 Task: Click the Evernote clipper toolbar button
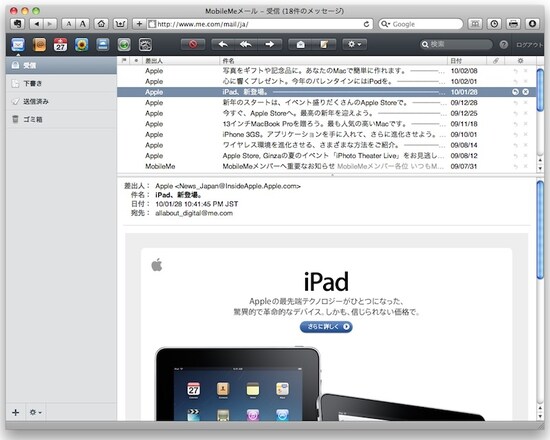tap(17, 24)
